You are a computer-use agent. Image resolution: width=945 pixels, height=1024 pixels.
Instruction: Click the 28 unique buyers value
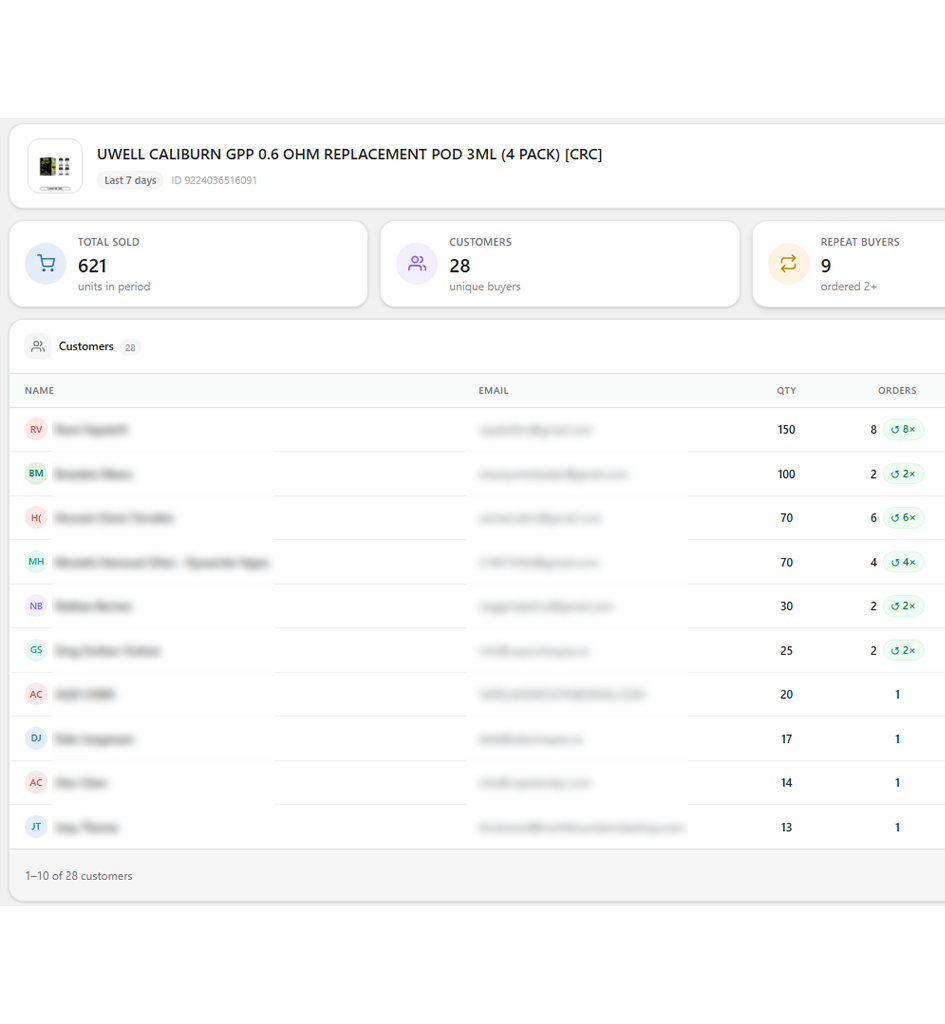click(x=460, y=266)
